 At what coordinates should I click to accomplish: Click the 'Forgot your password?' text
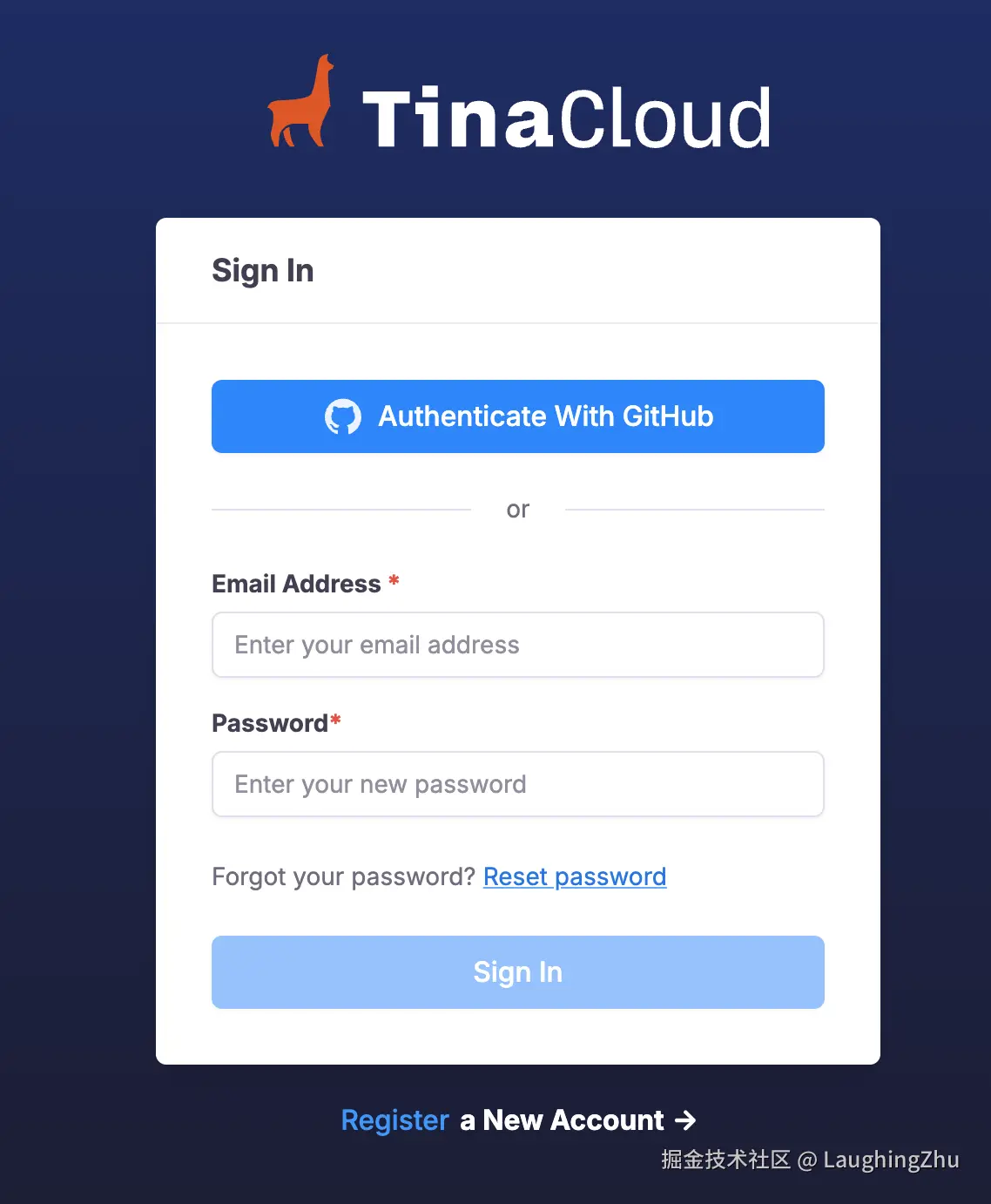tap(344, 876)
